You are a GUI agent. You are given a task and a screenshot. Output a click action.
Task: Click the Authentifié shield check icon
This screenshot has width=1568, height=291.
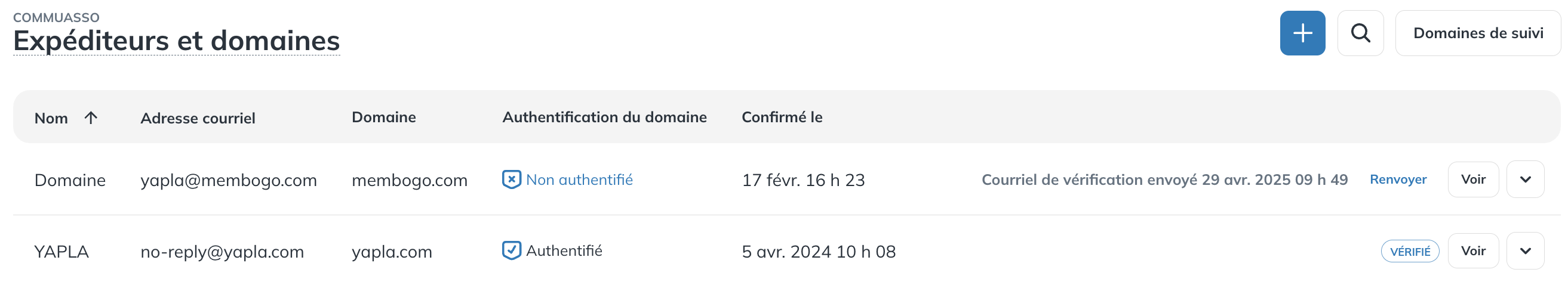(511, 251)
